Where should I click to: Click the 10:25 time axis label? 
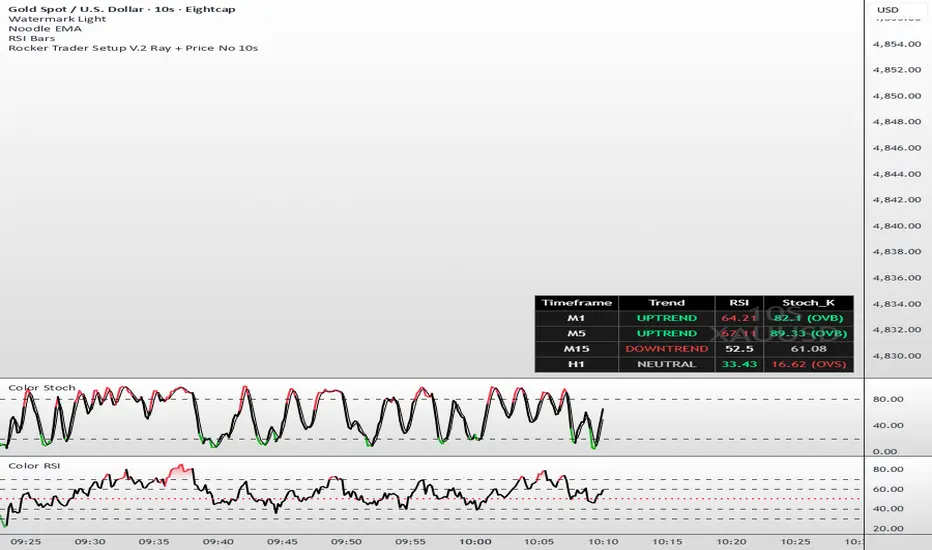click(795, 542)
